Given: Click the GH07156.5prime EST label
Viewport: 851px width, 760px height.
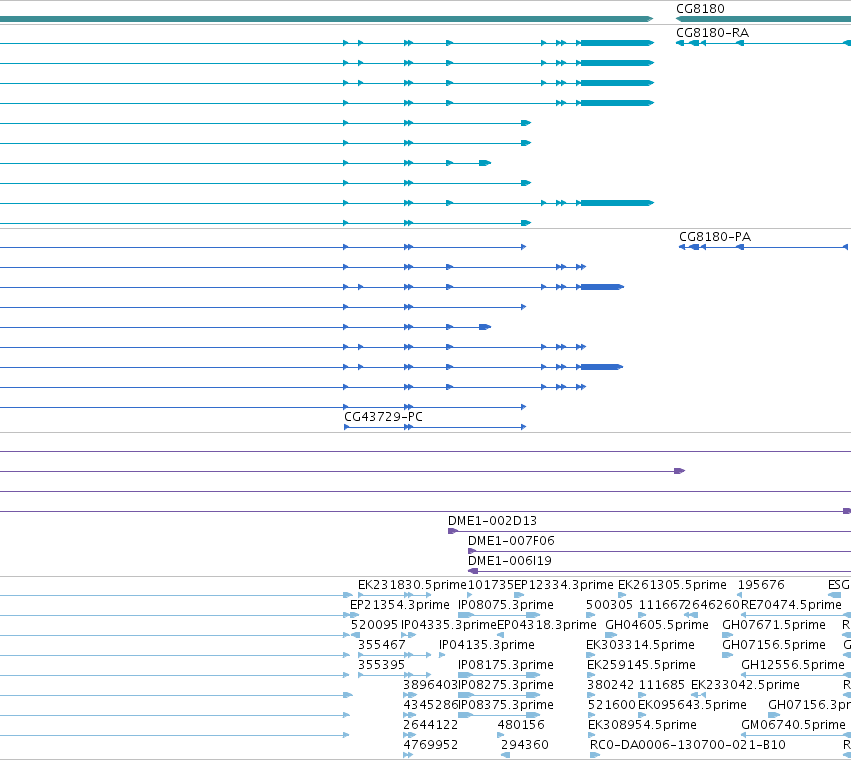Looking at the screenshot, I should [773, 645].
